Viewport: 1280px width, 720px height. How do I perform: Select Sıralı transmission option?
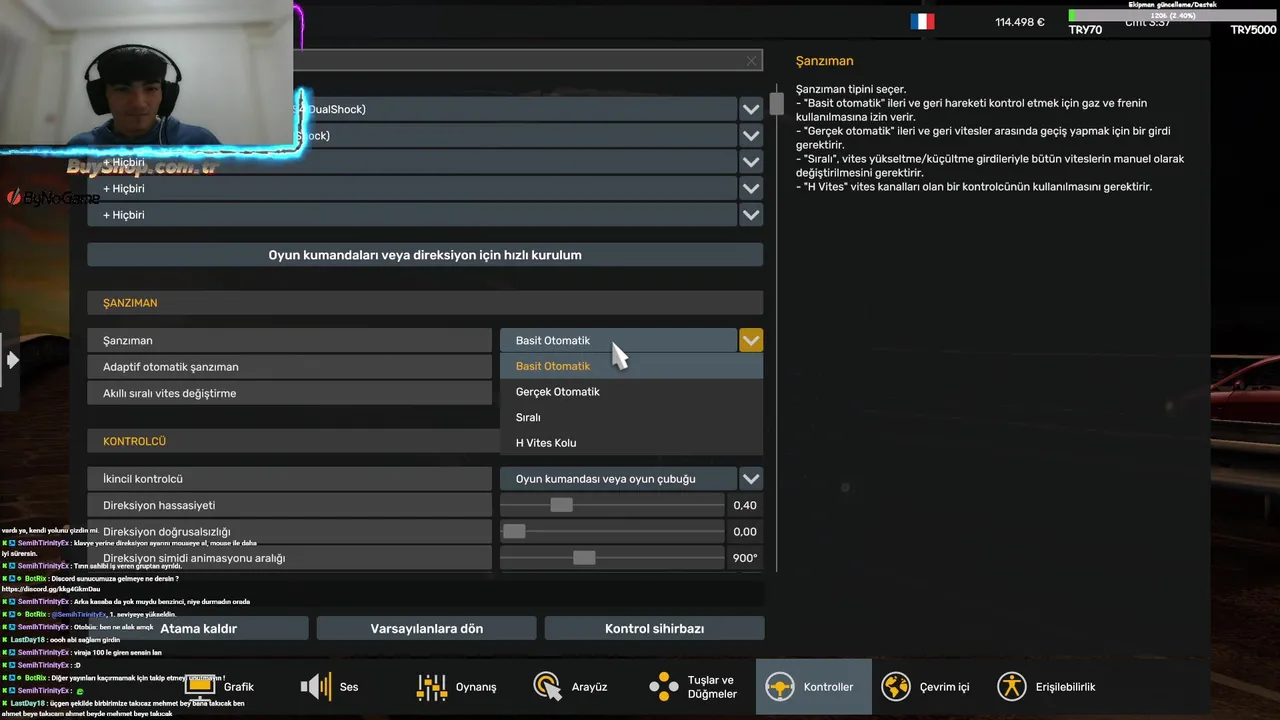[631, 417]
